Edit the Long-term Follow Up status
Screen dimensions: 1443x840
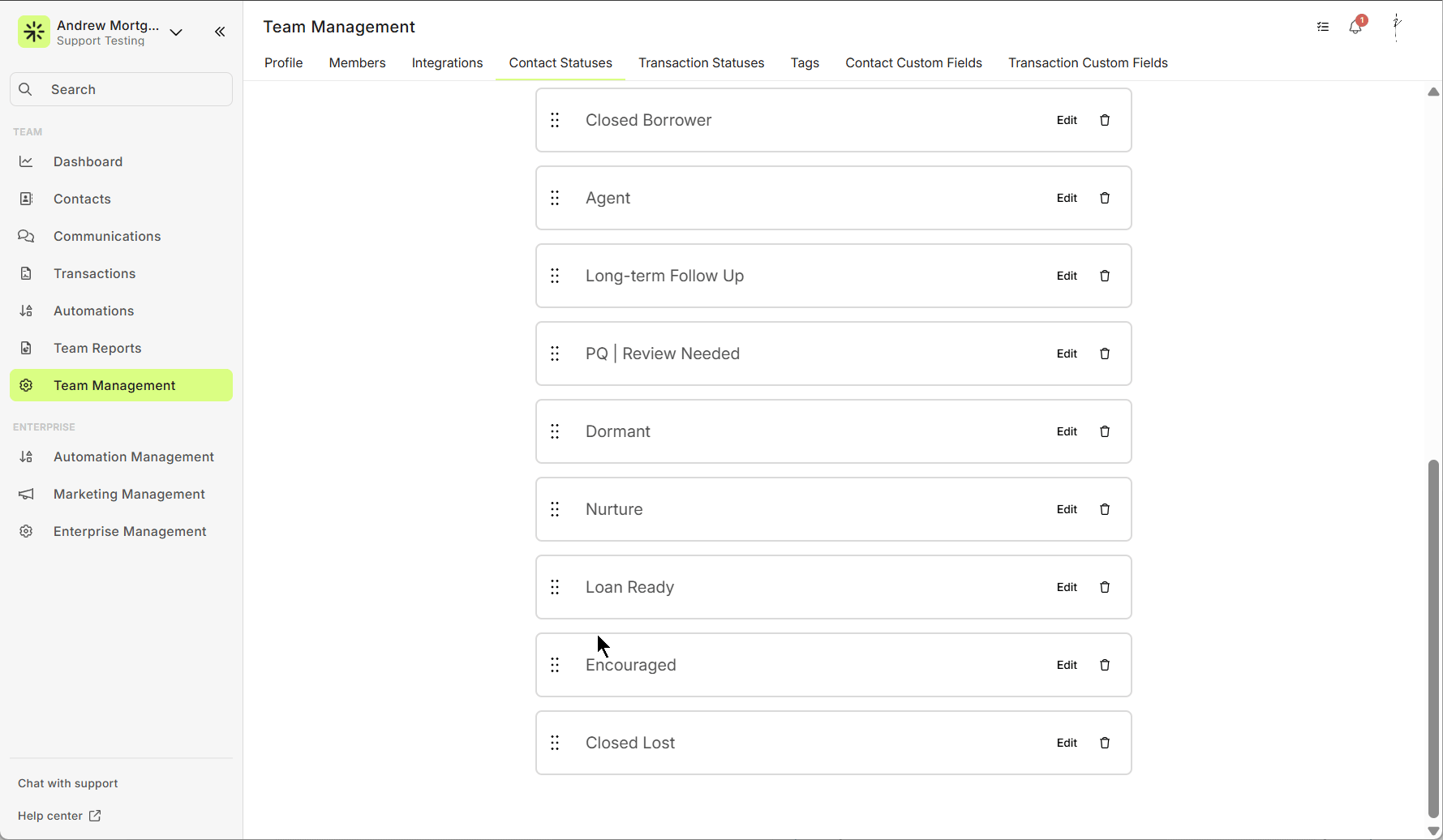1067,276
